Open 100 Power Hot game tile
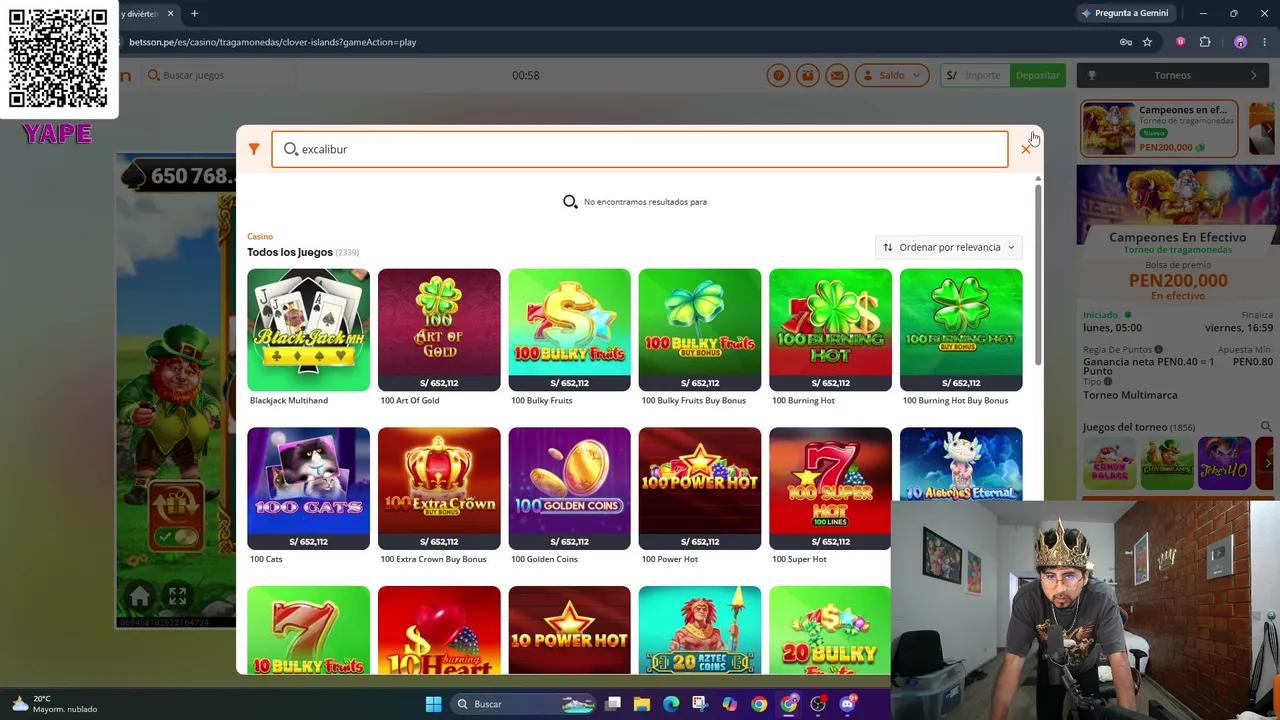The image size is (1280, 720). point(700,488)
